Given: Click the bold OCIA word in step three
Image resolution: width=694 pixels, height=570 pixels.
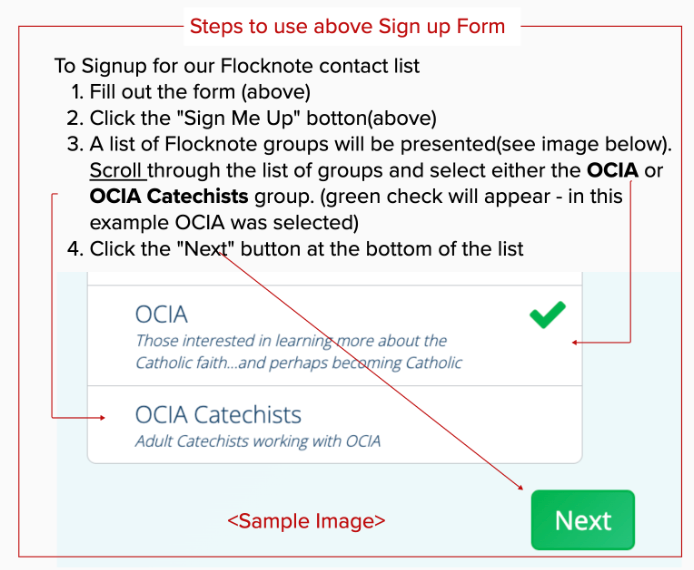Looking at the screenshot, I should click(x=613, y=170).
